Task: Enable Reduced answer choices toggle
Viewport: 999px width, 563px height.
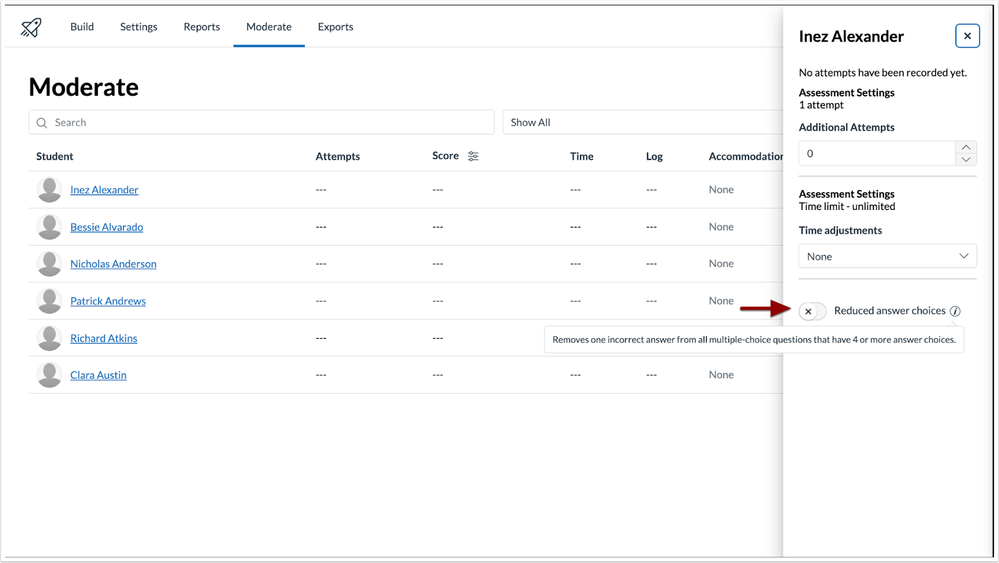Action: (812, 311)
